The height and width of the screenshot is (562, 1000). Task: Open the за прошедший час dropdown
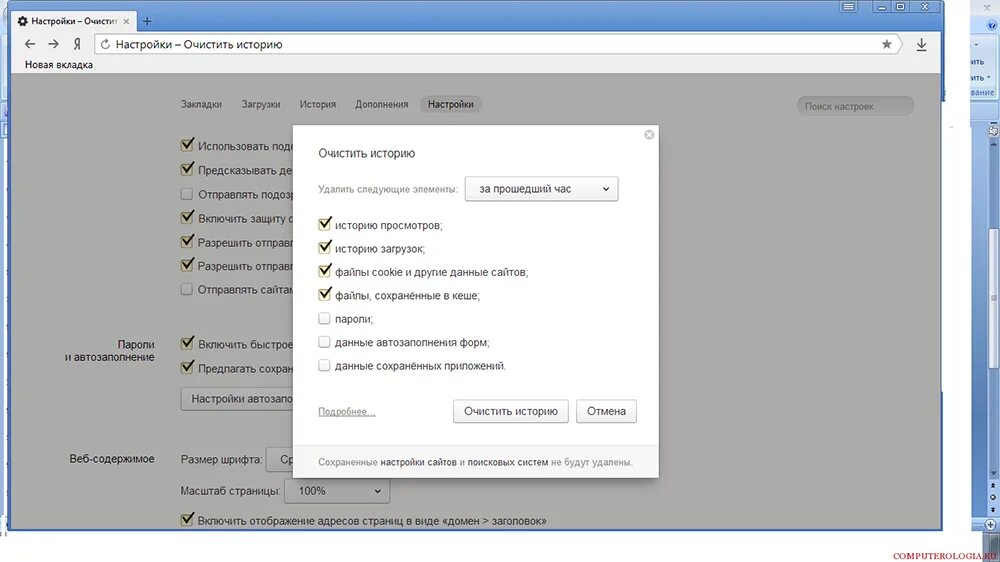point(541,189)
